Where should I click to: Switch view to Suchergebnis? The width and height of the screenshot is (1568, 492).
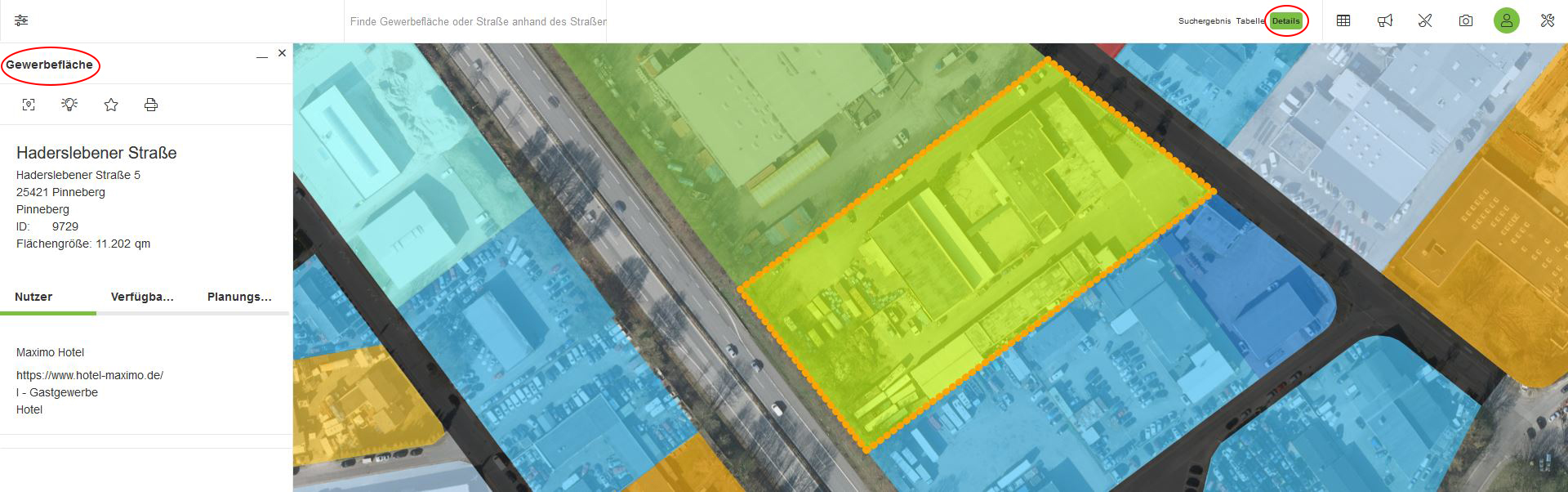(1204, 21)
